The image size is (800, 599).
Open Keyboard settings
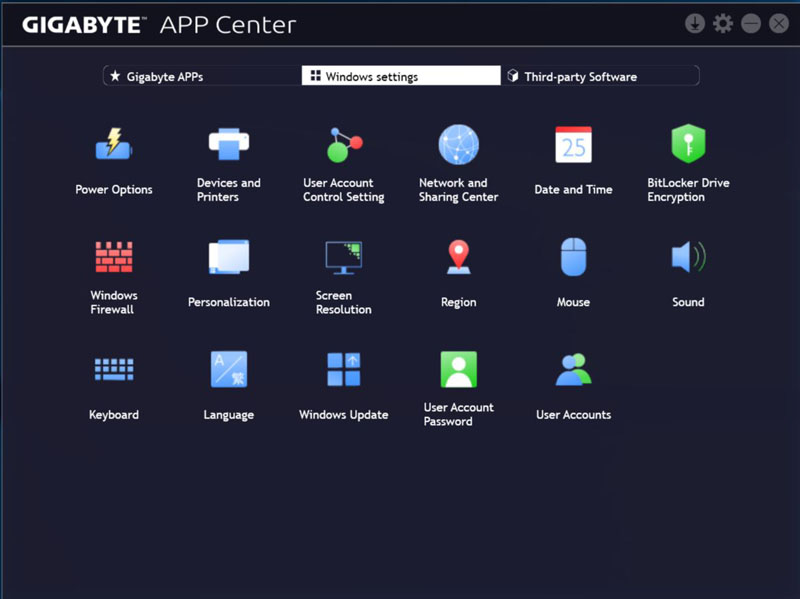[x=114, y=370]
